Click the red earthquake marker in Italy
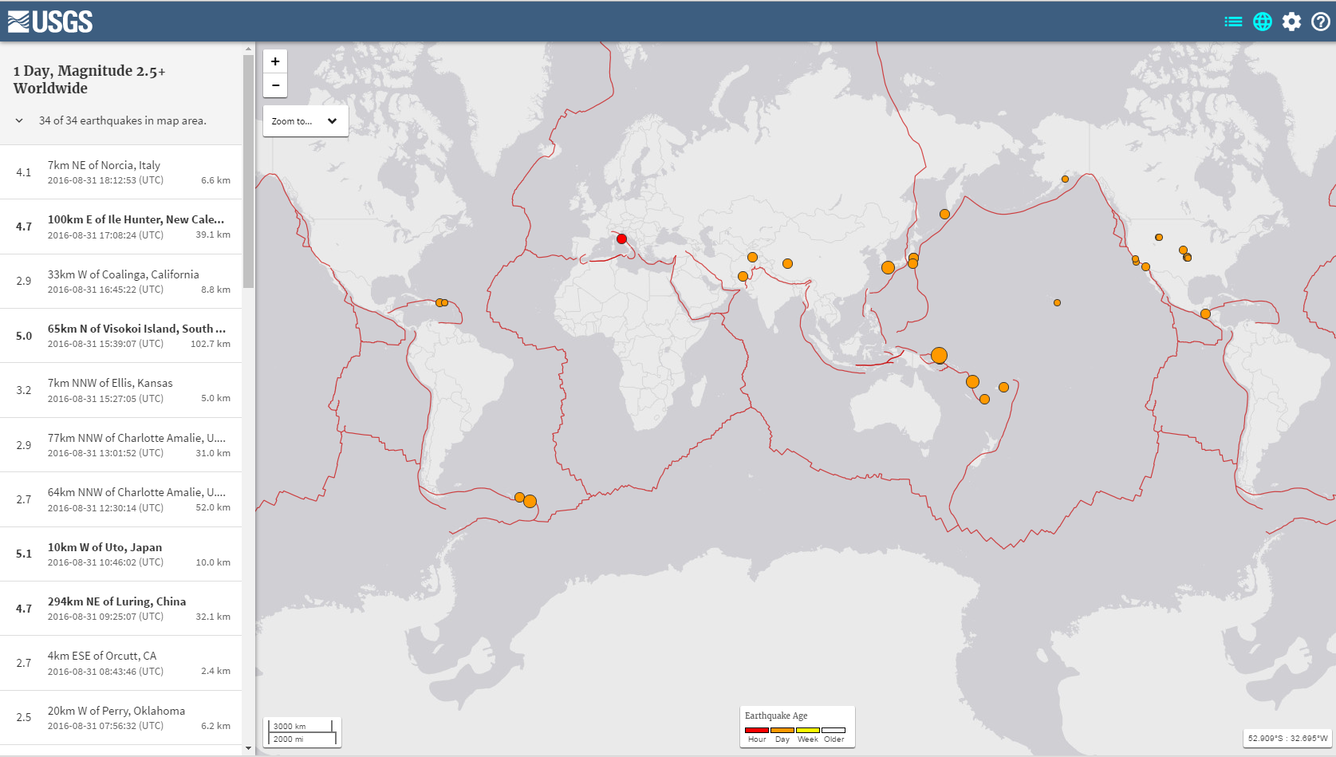1336x757 pixels. click(x=621, y=239)
